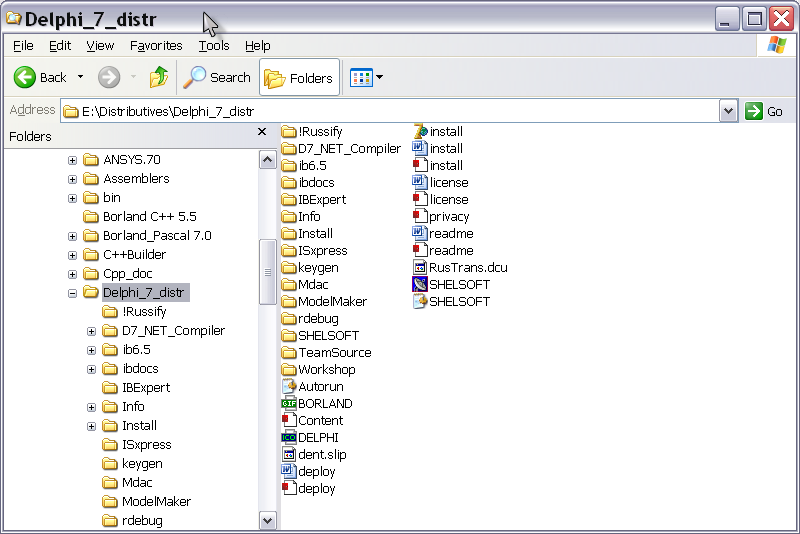Viewport: 800px width, 534px height.
Task: Select the keygen folder in file list
Action: pyautogui.click(x=310, y=268)
